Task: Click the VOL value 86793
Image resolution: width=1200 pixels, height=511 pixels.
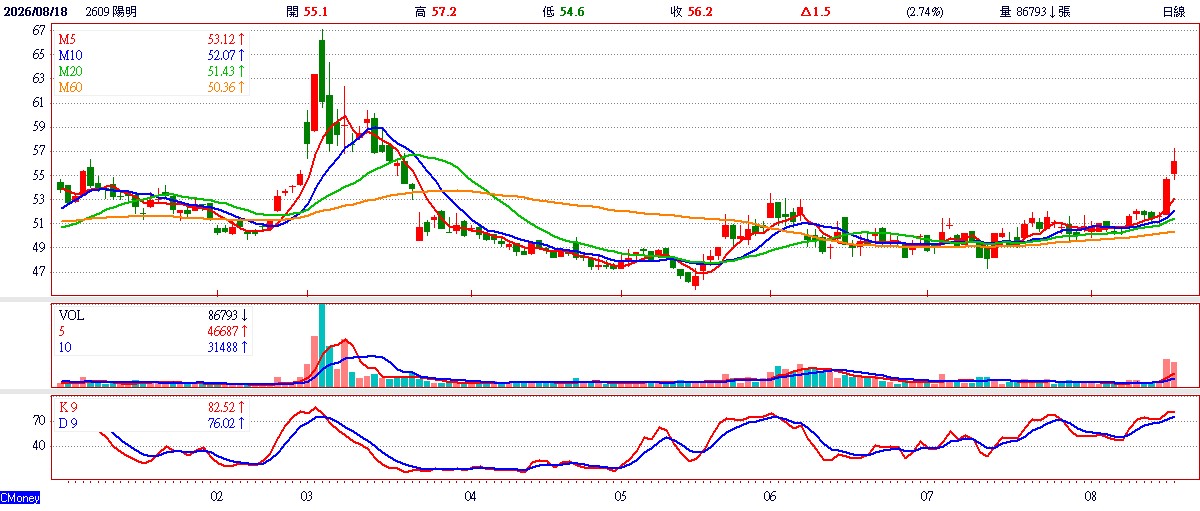Action: [x=221, y=314]
